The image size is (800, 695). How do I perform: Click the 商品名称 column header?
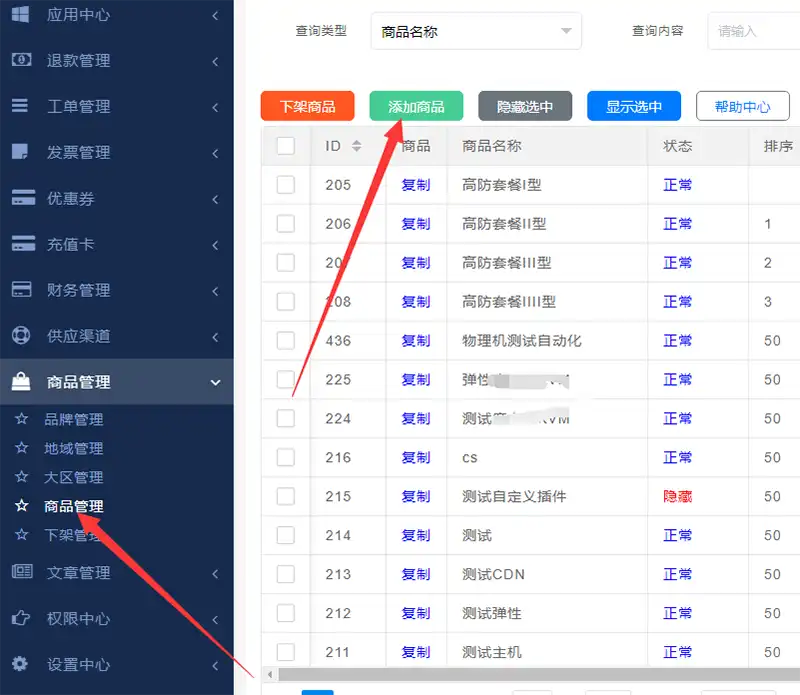tap(492, 146)
